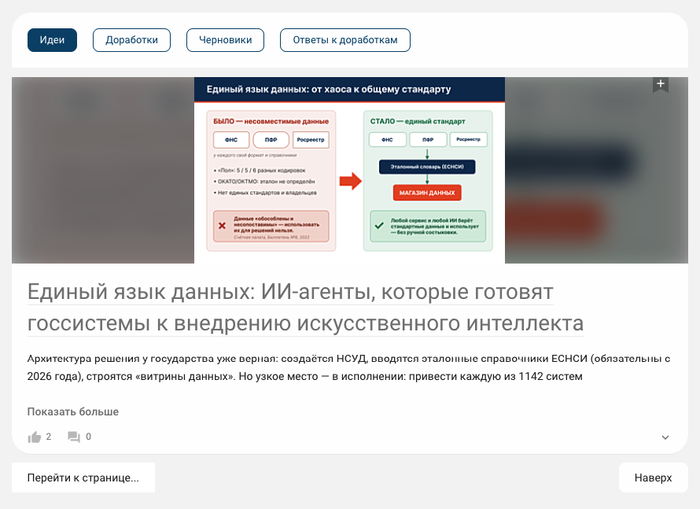
Task: Click the likes count 2
Action: pyautogui.click(x=49, y=437)
